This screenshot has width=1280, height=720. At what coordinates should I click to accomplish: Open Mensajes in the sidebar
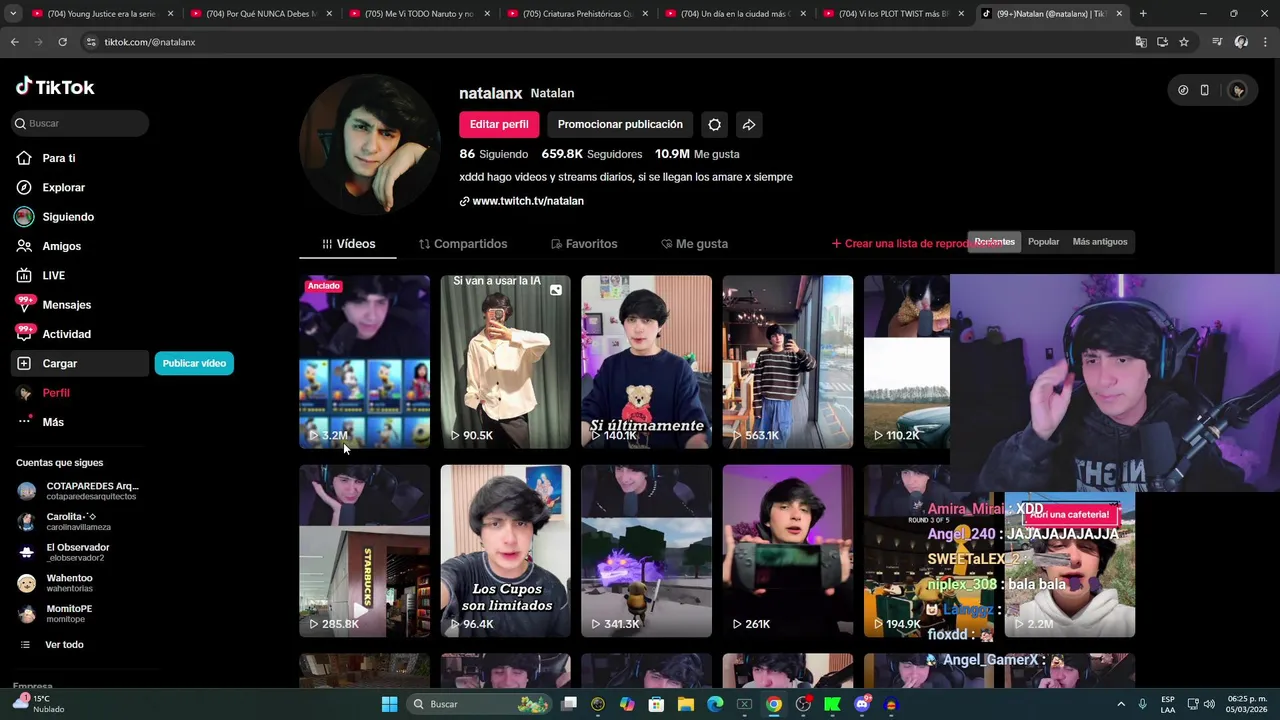67,305
